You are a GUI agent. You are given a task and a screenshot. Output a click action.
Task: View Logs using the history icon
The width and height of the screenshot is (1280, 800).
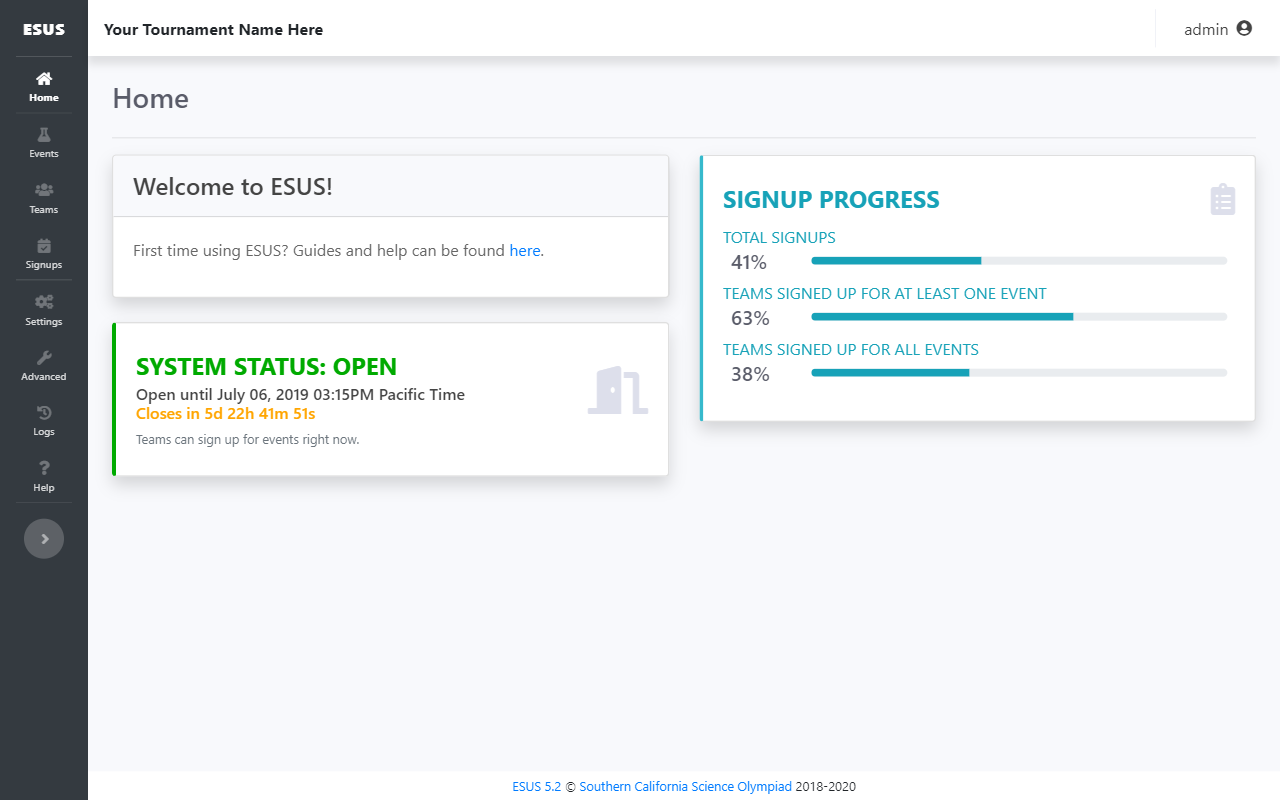[x=44, y=413]
